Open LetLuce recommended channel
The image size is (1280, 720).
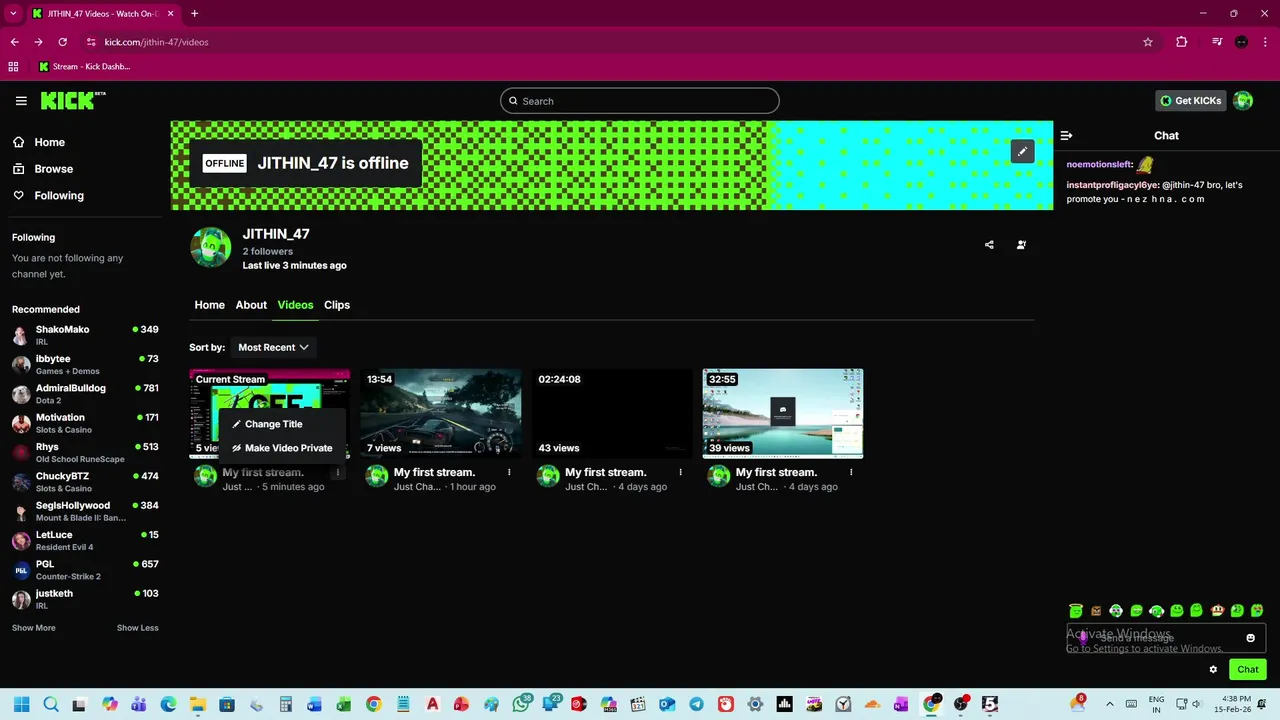pos(85,541)
